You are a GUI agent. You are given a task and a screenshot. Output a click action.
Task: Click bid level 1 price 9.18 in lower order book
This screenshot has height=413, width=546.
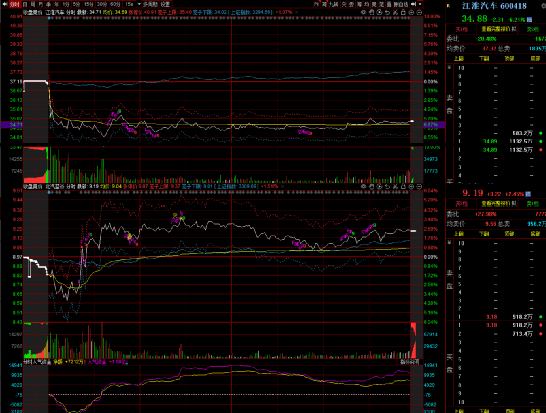(491, 325)
